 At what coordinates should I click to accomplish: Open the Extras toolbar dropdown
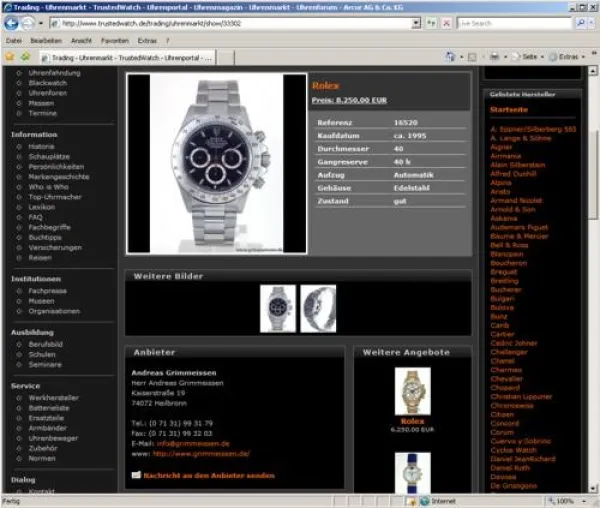[567, 57]
